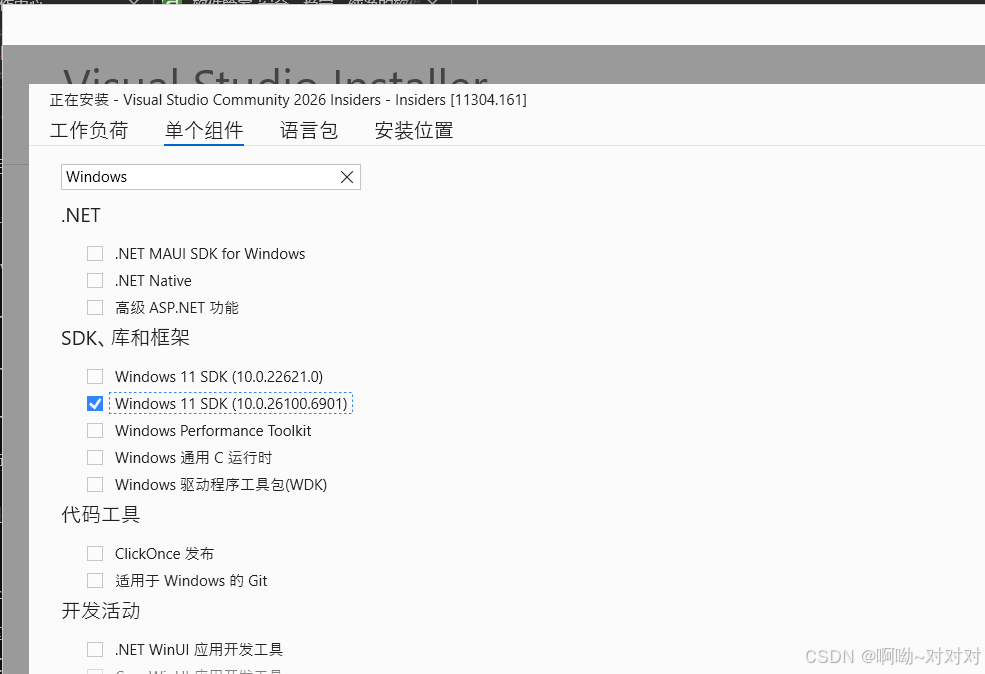
Task: Click the 正在安装 Visual Studio Community title text
Action: coord(288,100)
